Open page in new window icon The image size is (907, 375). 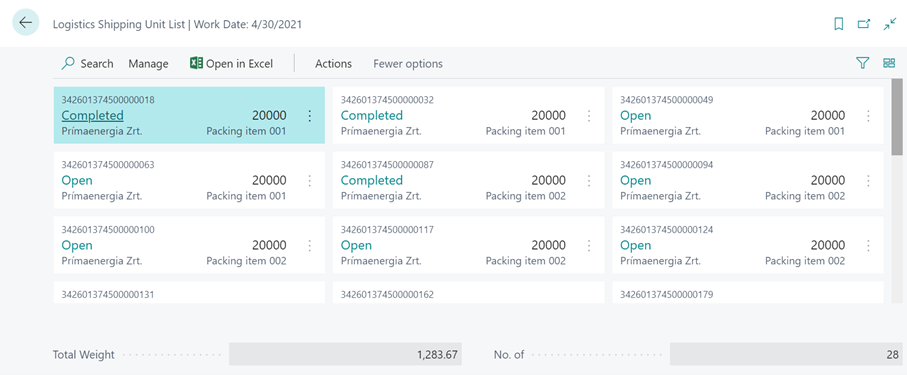[864, 24]
